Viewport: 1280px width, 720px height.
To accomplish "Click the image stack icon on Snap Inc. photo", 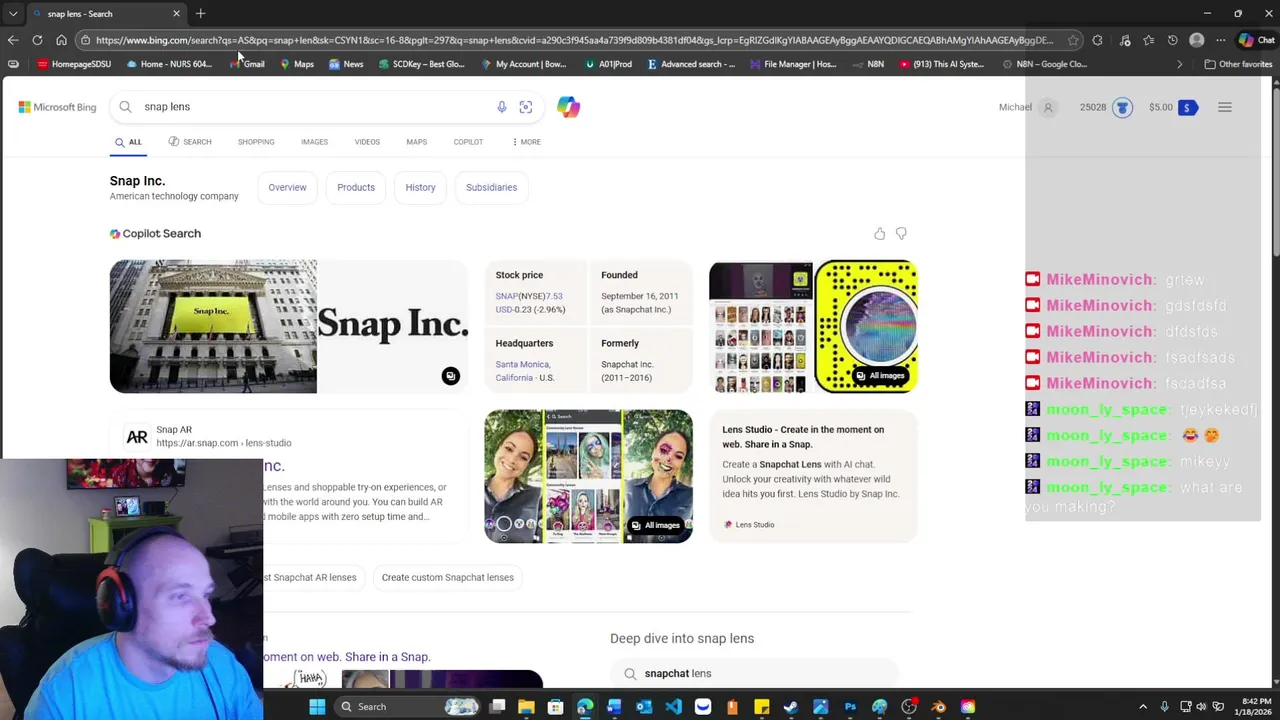I will click(x=450, y=376).
